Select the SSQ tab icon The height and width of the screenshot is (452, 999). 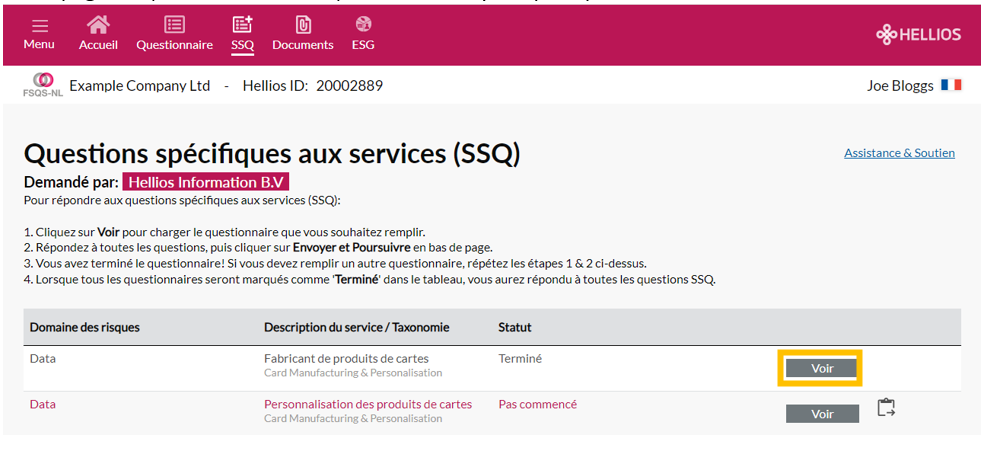coord(242,25)
